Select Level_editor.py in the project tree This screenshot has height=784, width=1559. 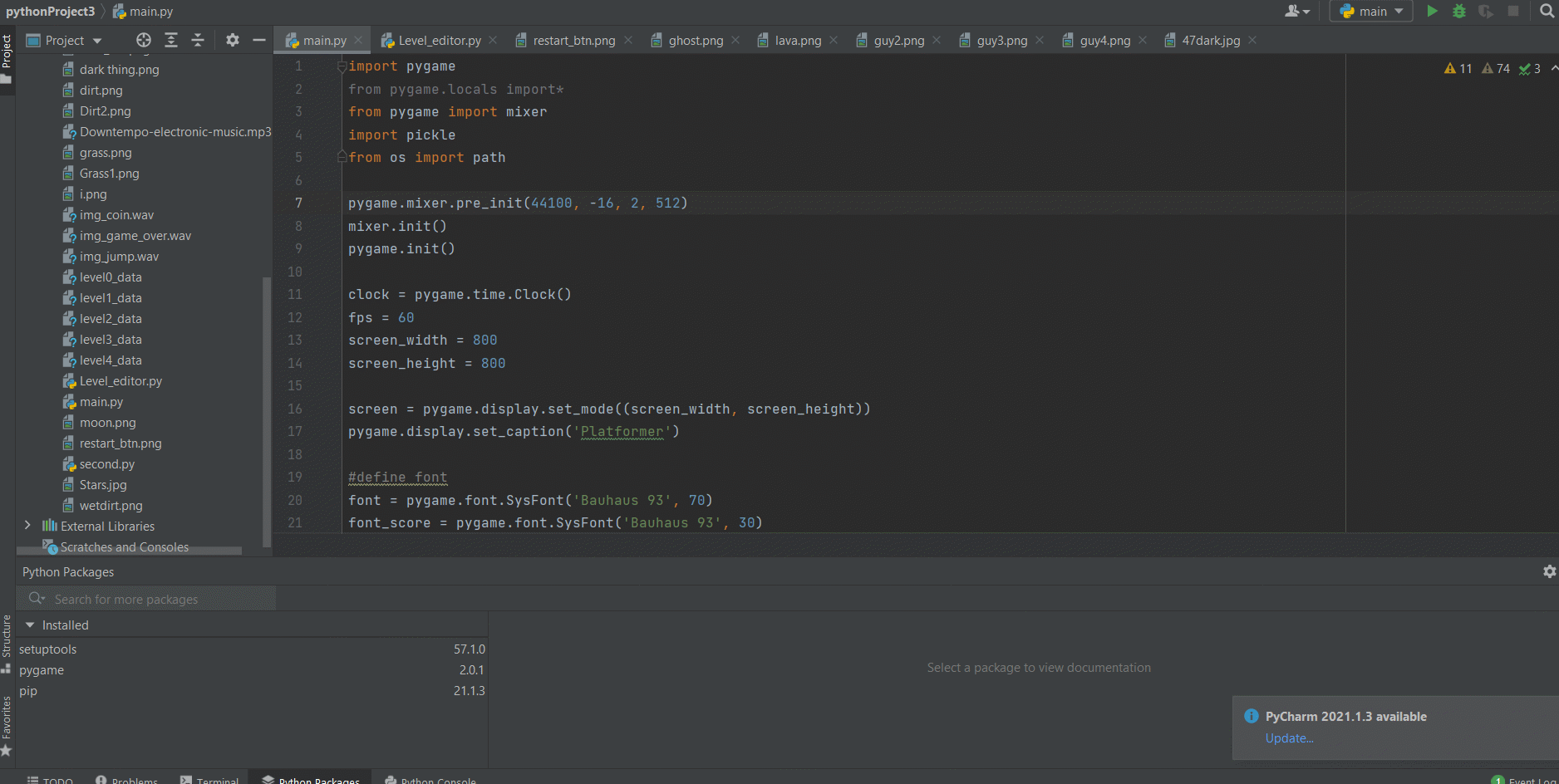[x=120, y=380]
